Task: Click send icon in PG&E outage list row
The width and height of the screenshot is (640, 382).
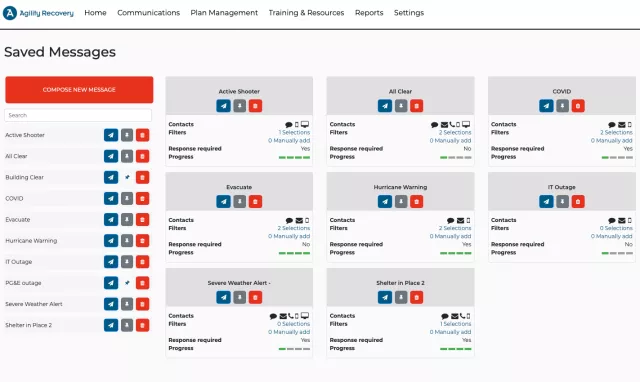Action: click(x=111, y=283)
